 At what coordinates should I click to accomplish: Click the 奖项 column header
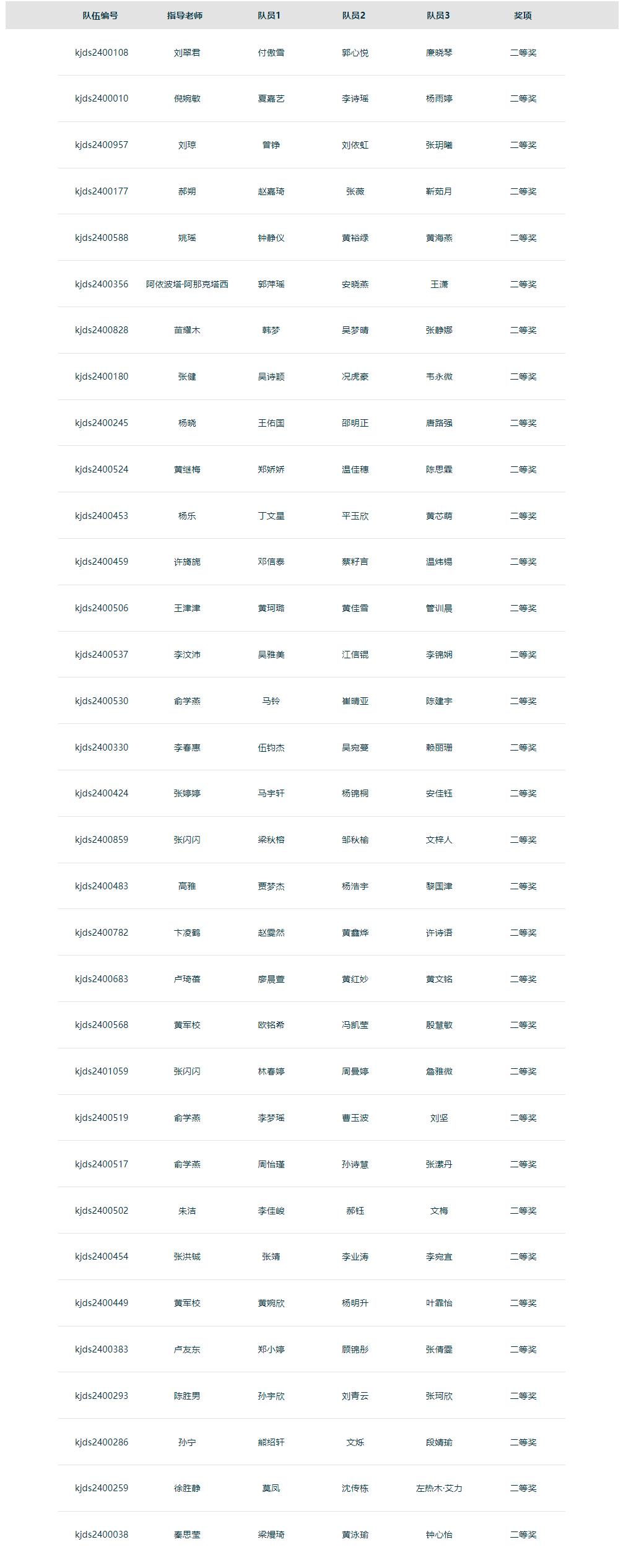pos(523,15)
